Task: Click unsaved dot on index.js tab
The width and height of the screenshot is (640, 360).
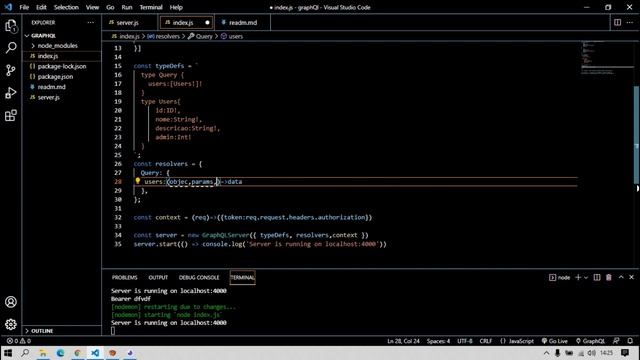Action: tap(207, 22)
